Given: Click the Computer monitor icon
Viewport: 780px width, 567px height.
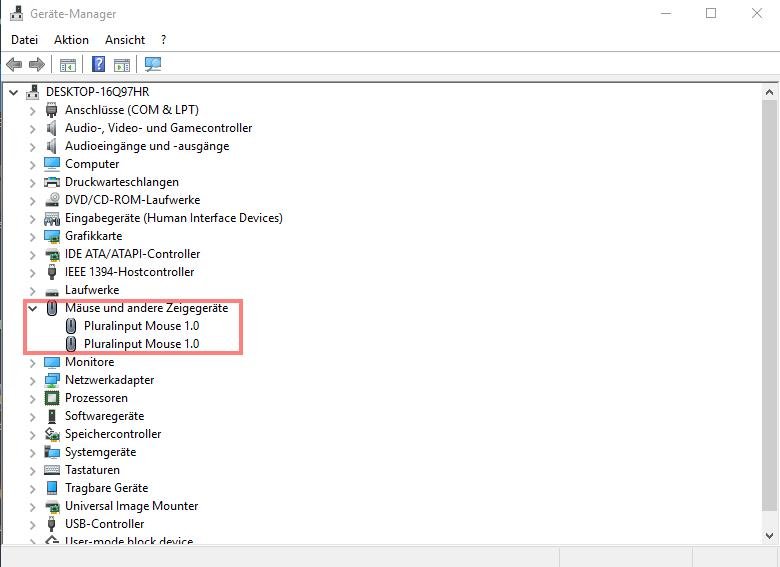Looking at the screenshot, I should click(x=52, y=164).
